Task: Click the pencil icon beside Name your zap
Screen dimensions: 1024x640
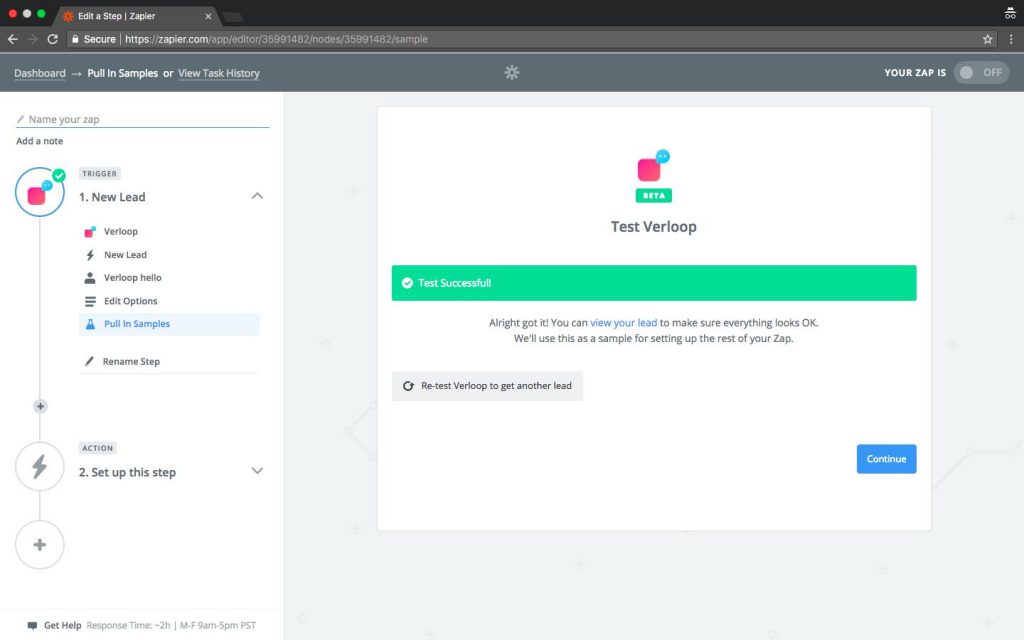Action: (x=20, y=120)
